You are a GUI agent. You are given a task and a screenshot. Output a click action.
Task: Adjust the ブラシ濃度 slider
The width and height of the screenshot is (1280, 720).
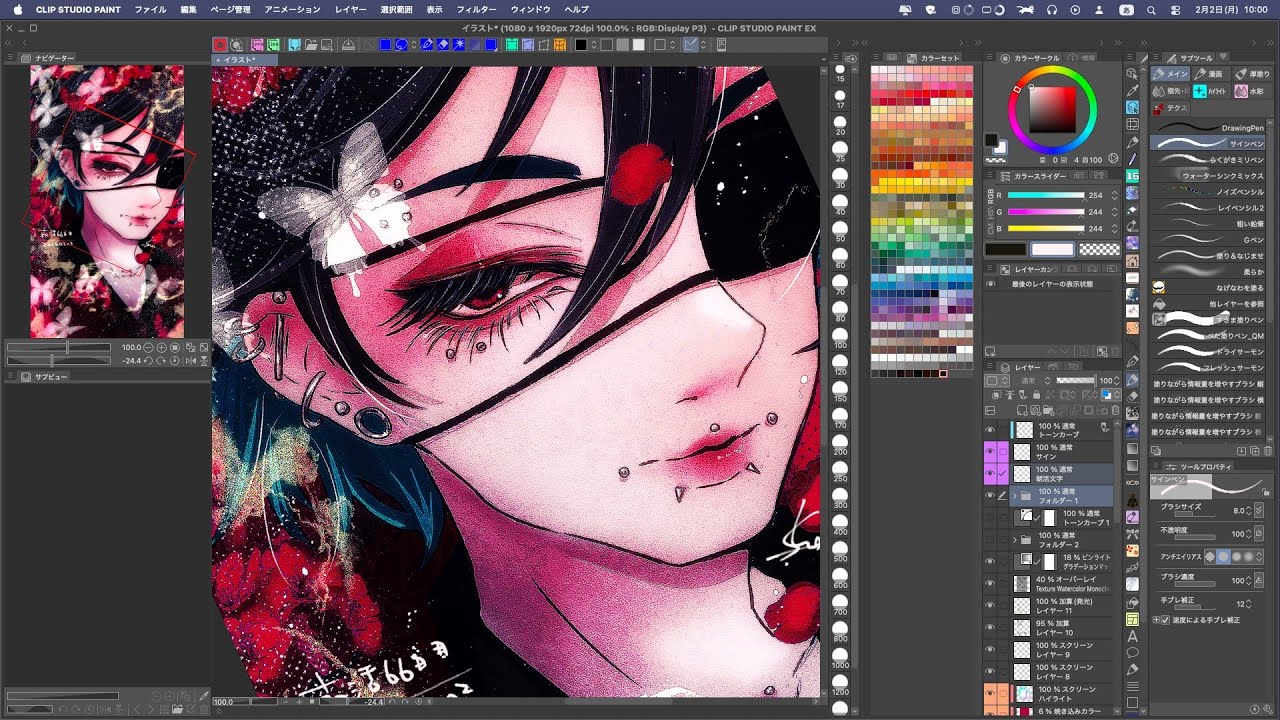point(1195,584)
